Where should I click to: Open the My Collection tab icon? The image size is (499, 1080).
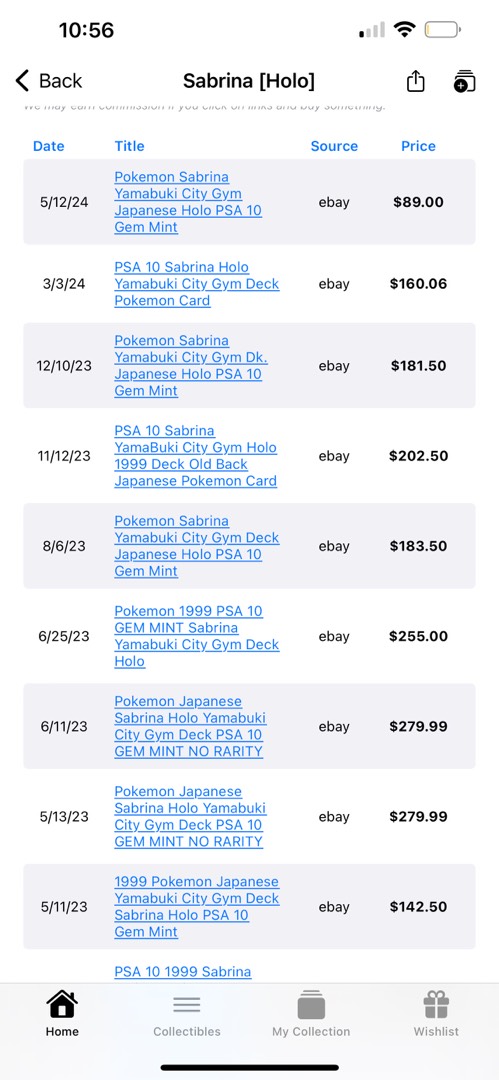tap(311, 1004)
